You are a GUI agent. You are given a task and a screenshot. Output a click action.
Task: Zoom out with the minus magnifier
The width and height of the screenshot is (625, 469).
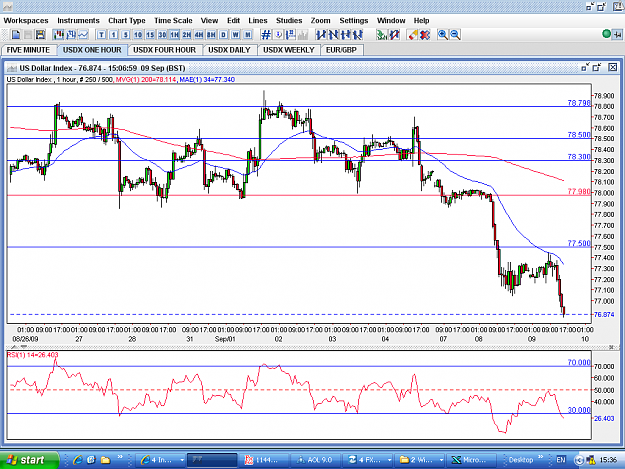pyautogui.click(x=455, y=35)
